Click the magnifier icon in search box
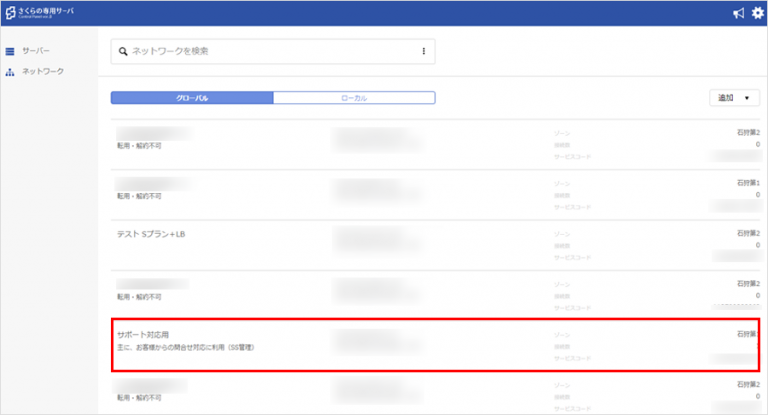 [x=123, y=51]
